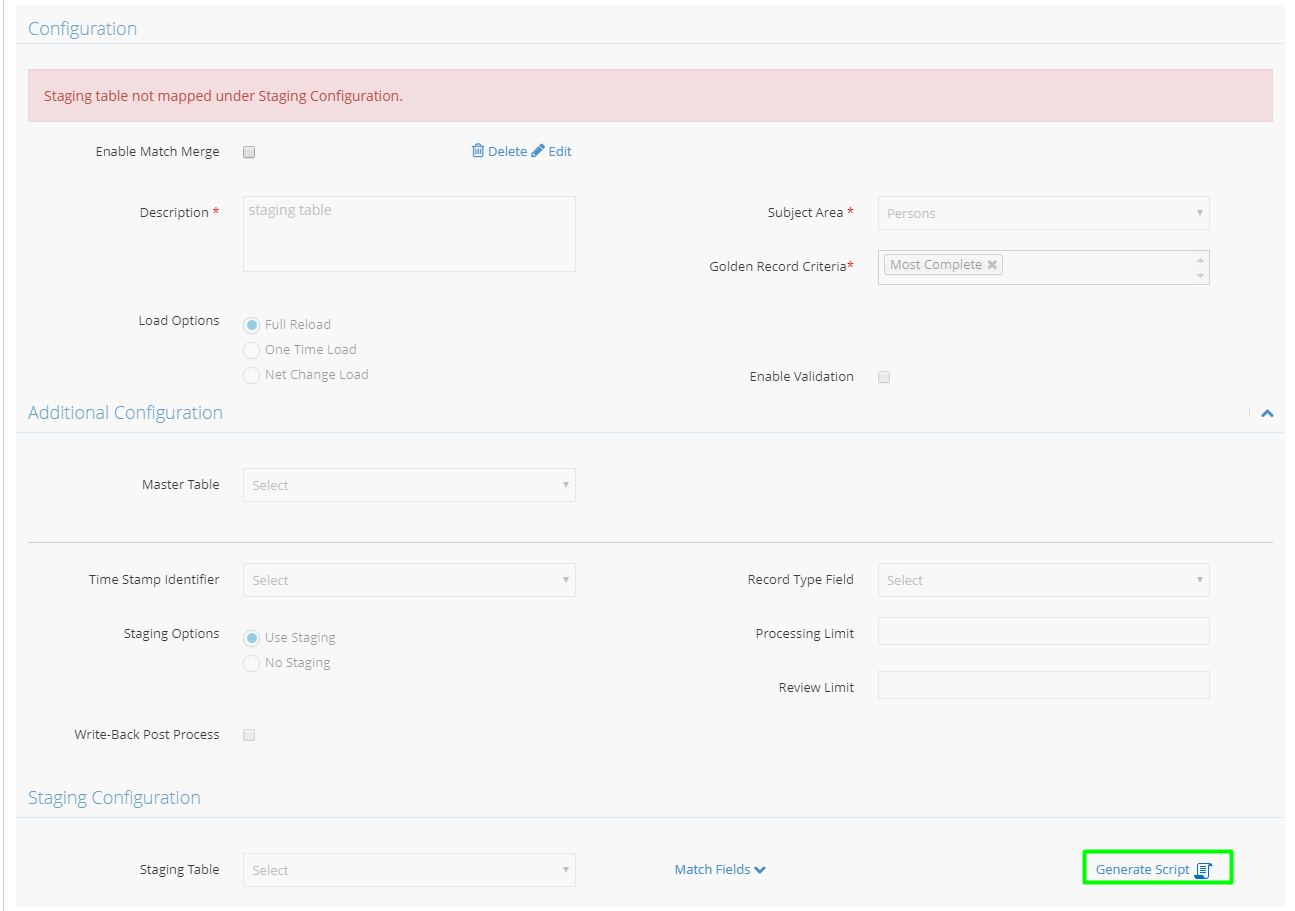Click the Staging Configuration section heading
The height and width of the screenshot is (911, 1295).
(x=114, y=798)
